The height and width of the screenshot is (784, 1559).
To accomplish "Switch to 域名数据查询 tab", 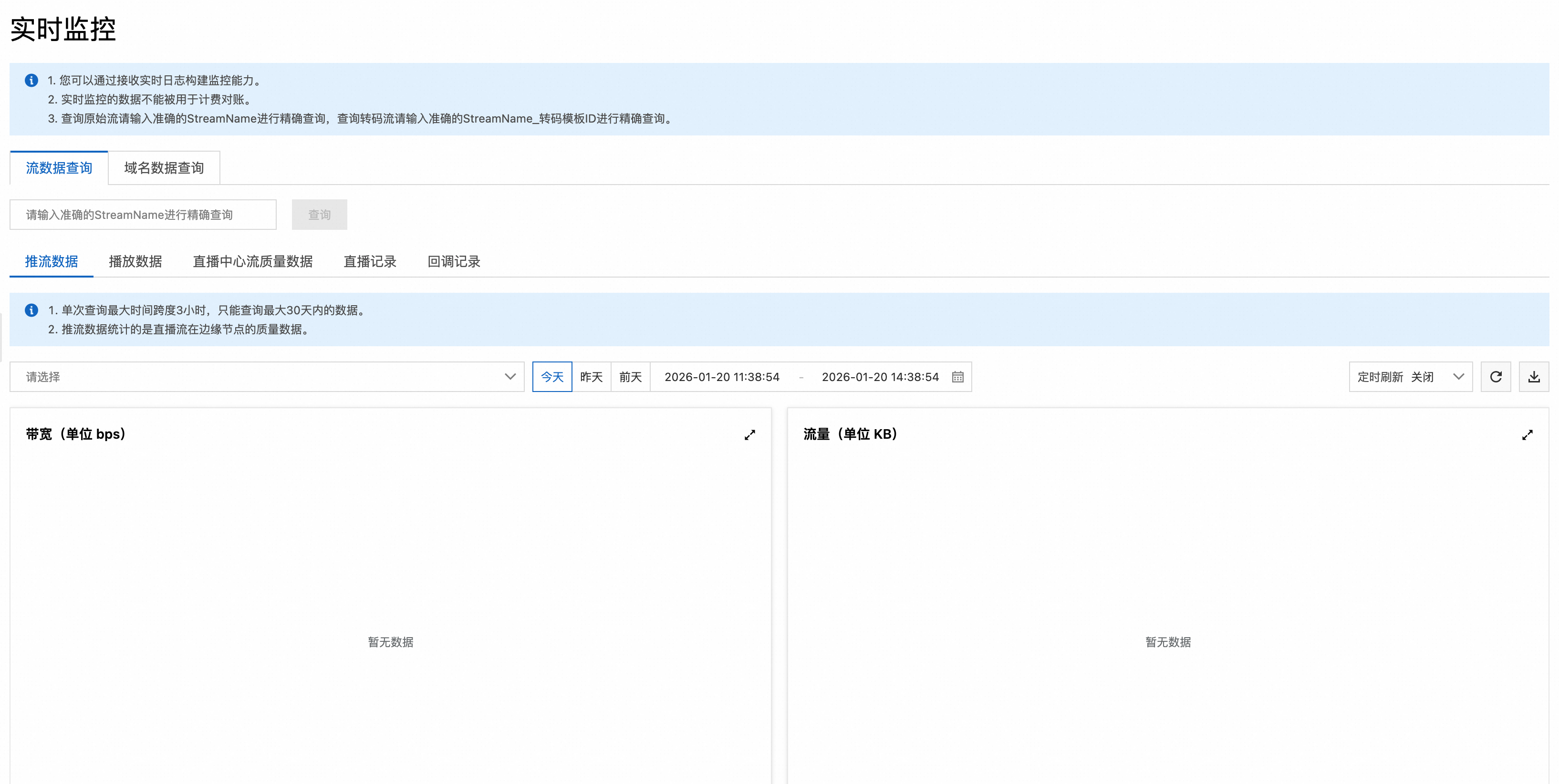I will [164, 168].
